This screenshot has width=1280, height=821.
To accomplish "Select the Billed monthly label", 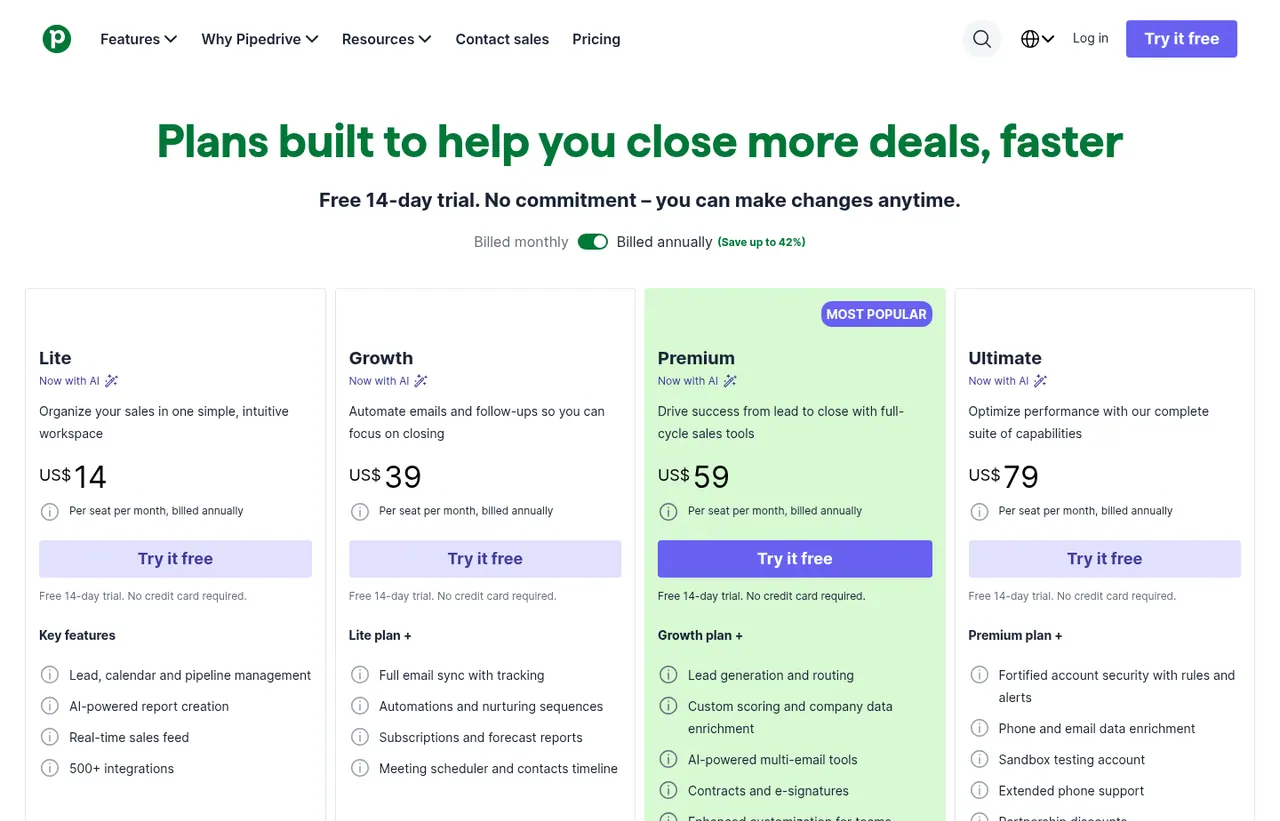I will point(521,242).
